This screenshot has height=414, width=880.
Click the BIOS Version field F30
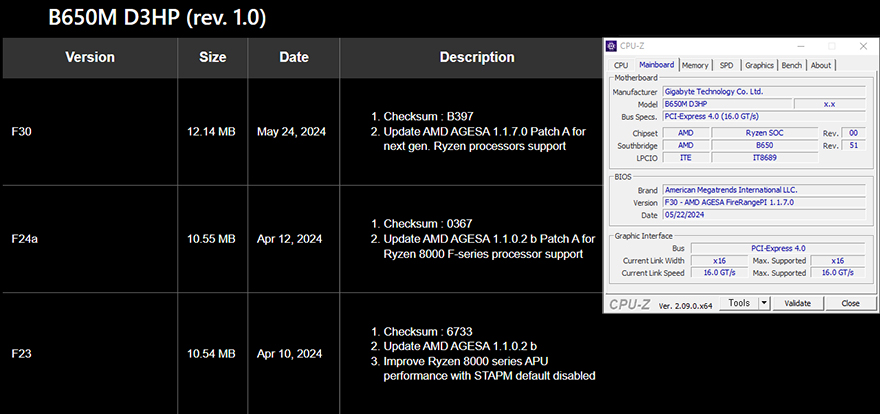764,203
